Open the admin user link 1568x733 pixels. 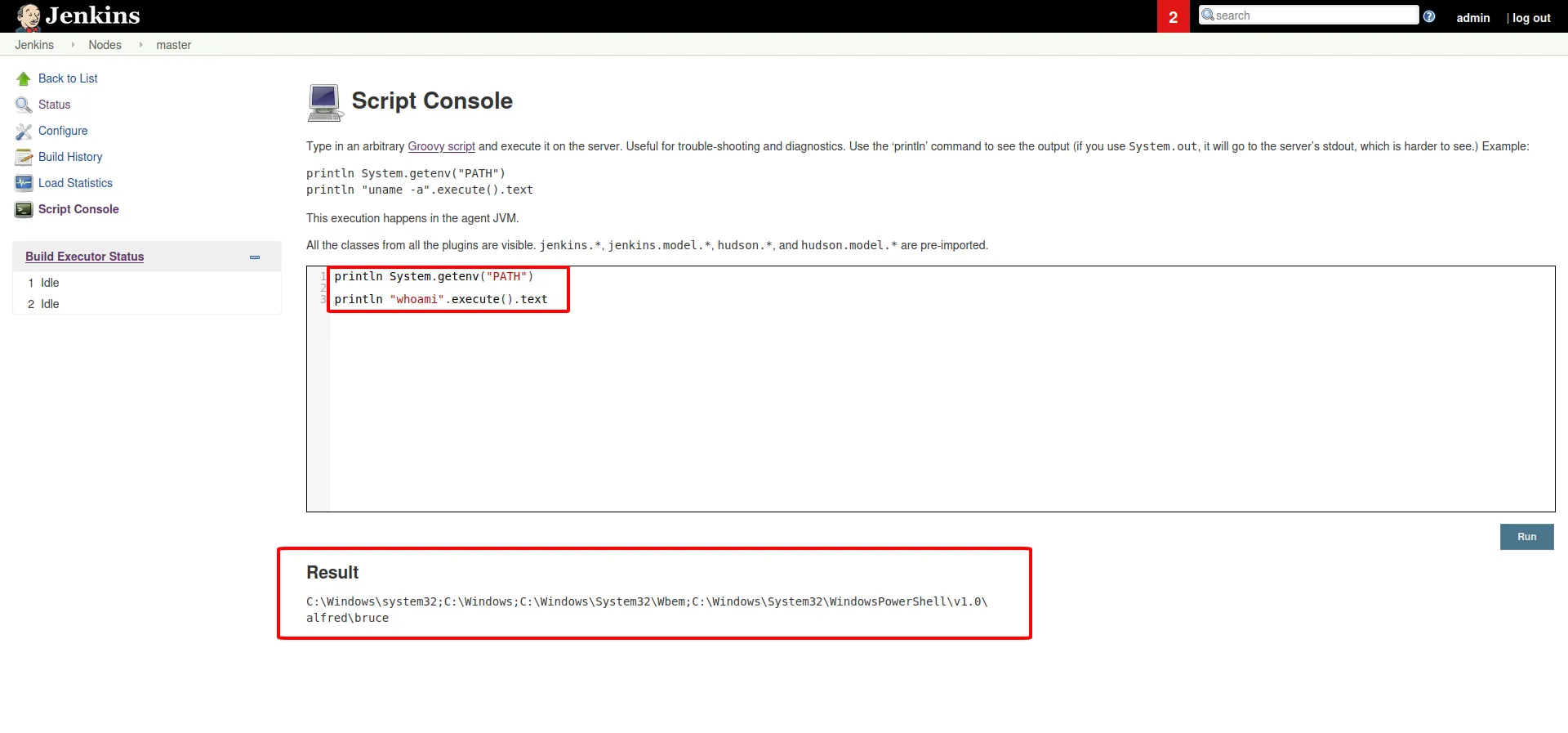pos(1472,18)
